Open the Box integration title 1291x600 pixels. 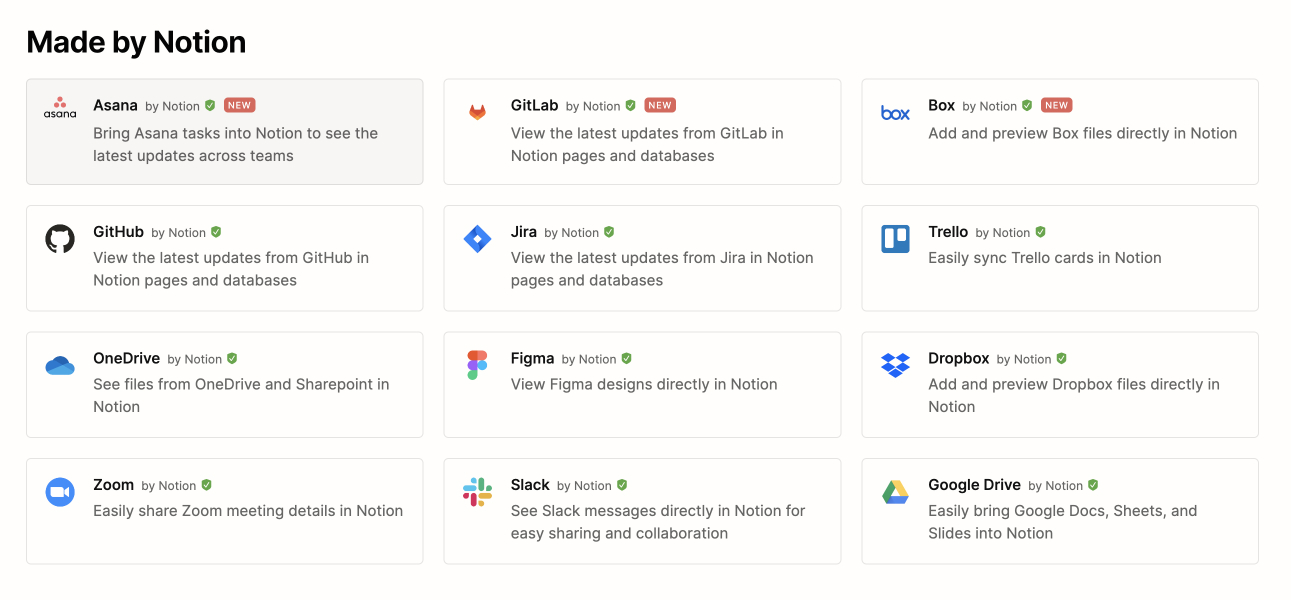941,105
